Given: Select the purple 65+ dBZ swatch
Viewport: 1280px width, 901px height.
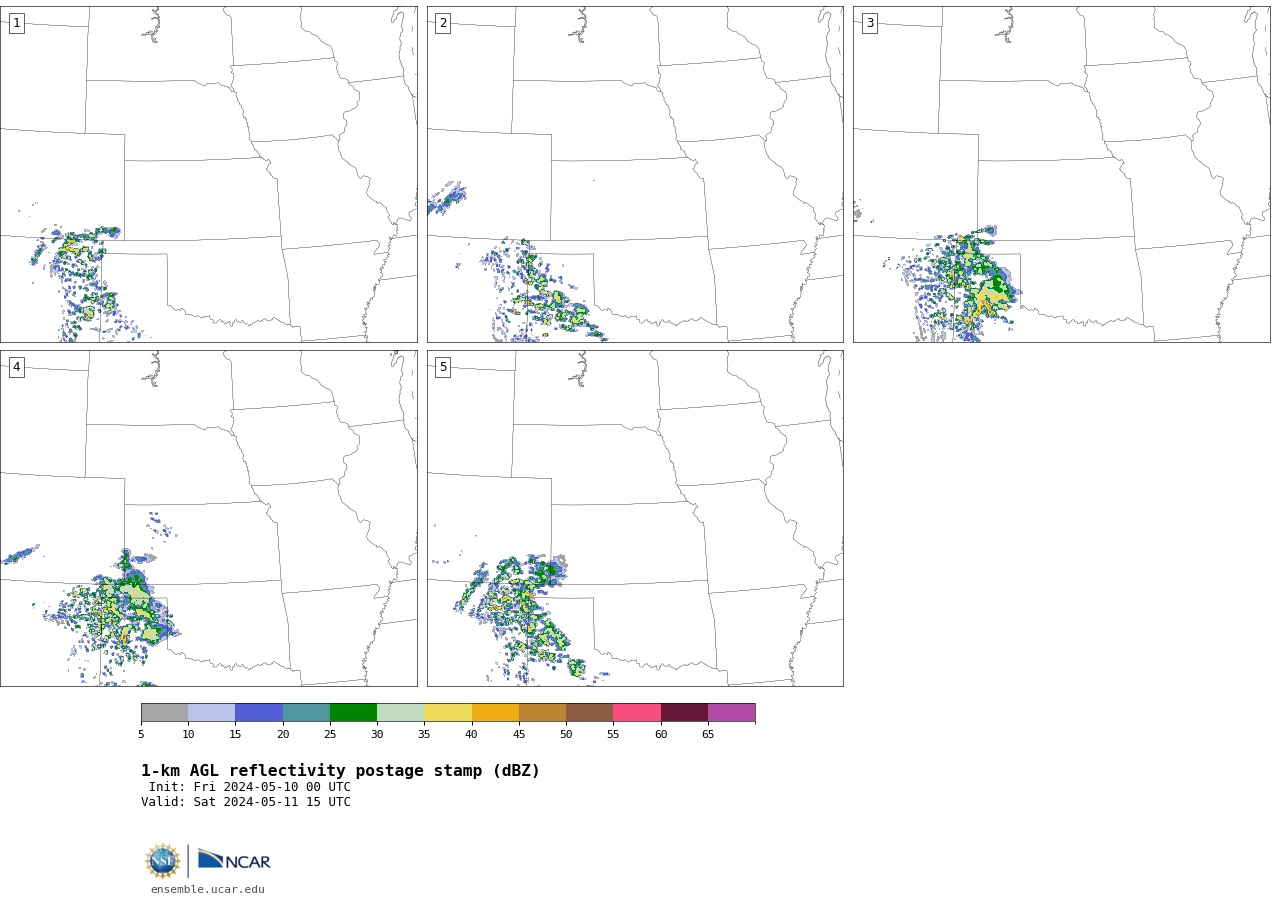Looking at the screenshot, I should tap(731, 712).
